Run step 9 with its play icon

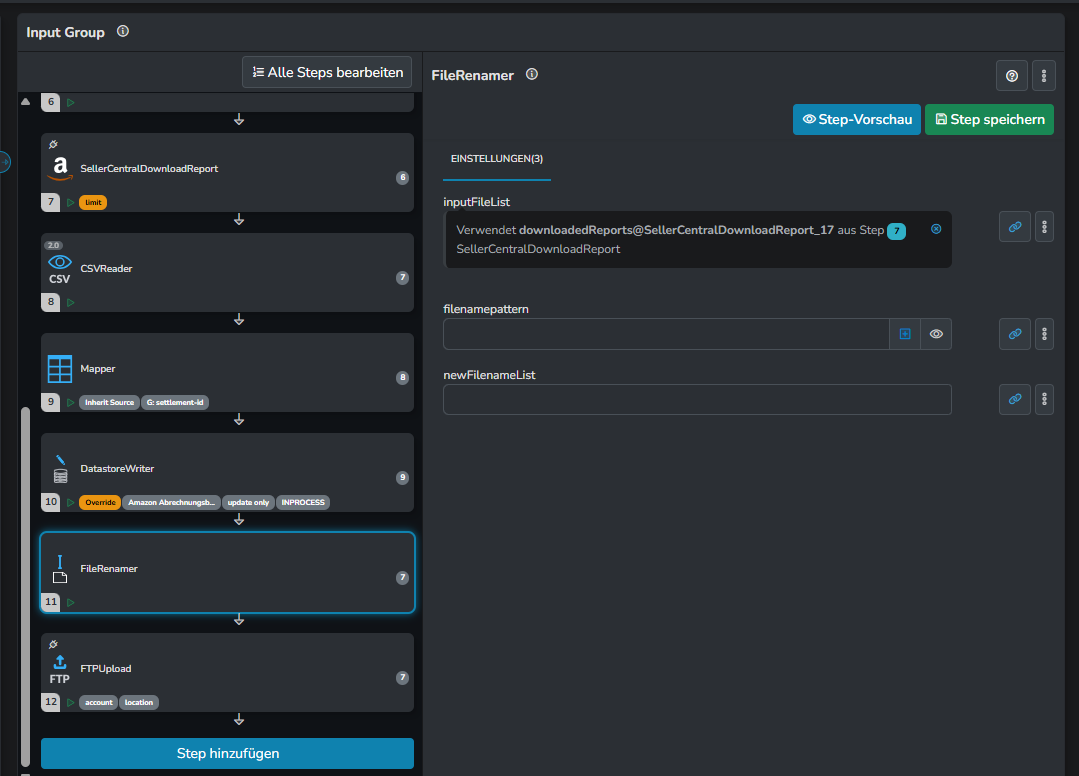(71, 402)
